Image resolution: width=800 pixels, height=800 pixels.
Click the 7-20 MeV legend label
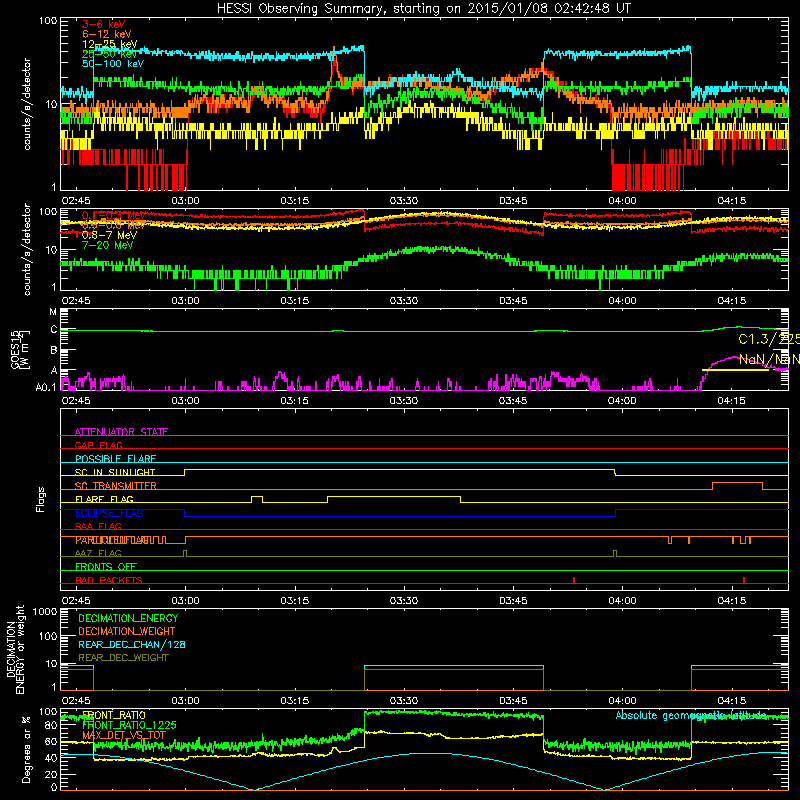[107, 245]
